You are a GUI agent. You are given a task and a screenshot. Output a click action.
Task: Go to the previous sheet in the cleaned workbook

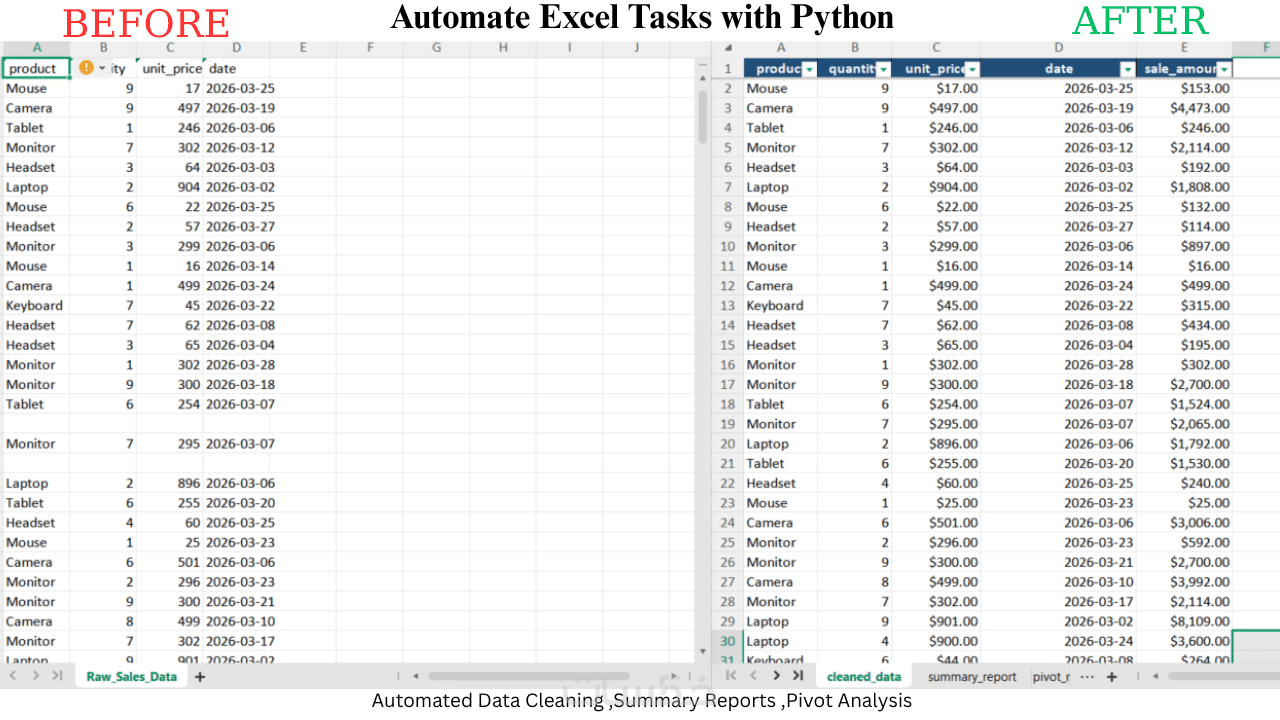coord(755,677)
